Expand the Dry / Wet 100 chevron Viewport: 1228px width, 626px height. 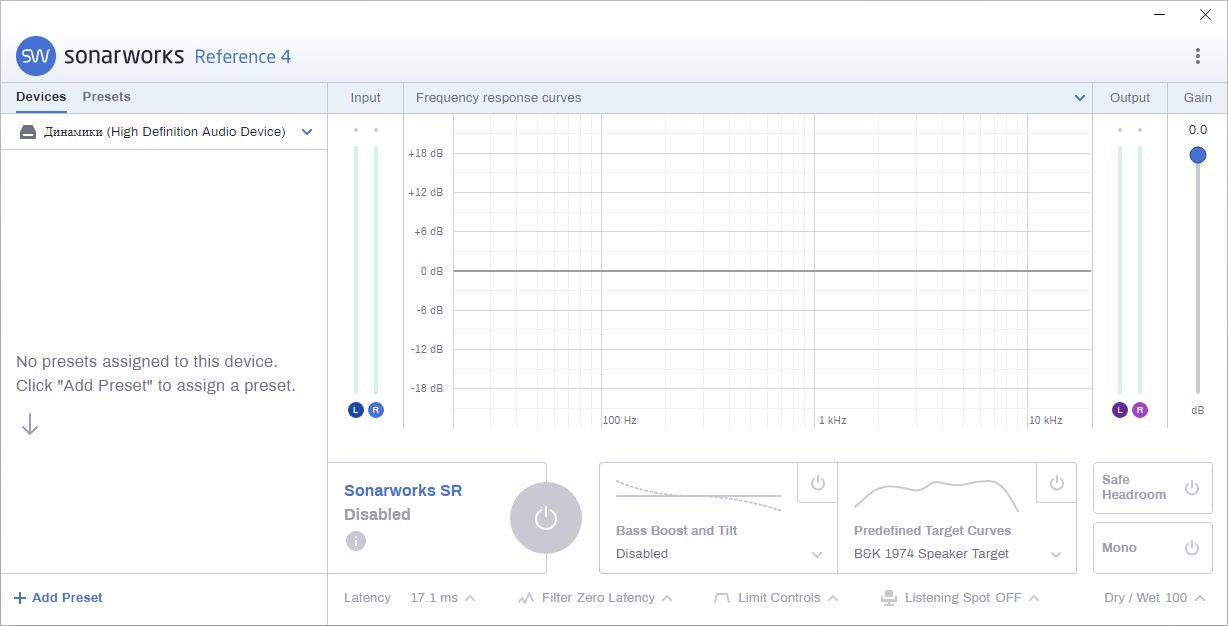tap(1200, 598)
